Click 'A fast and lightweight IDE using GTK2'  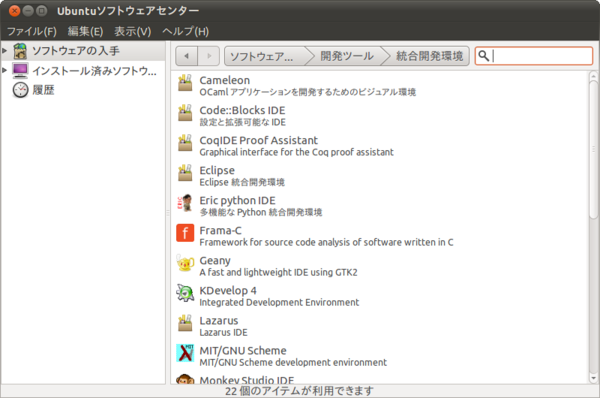[x=278, y=272]
